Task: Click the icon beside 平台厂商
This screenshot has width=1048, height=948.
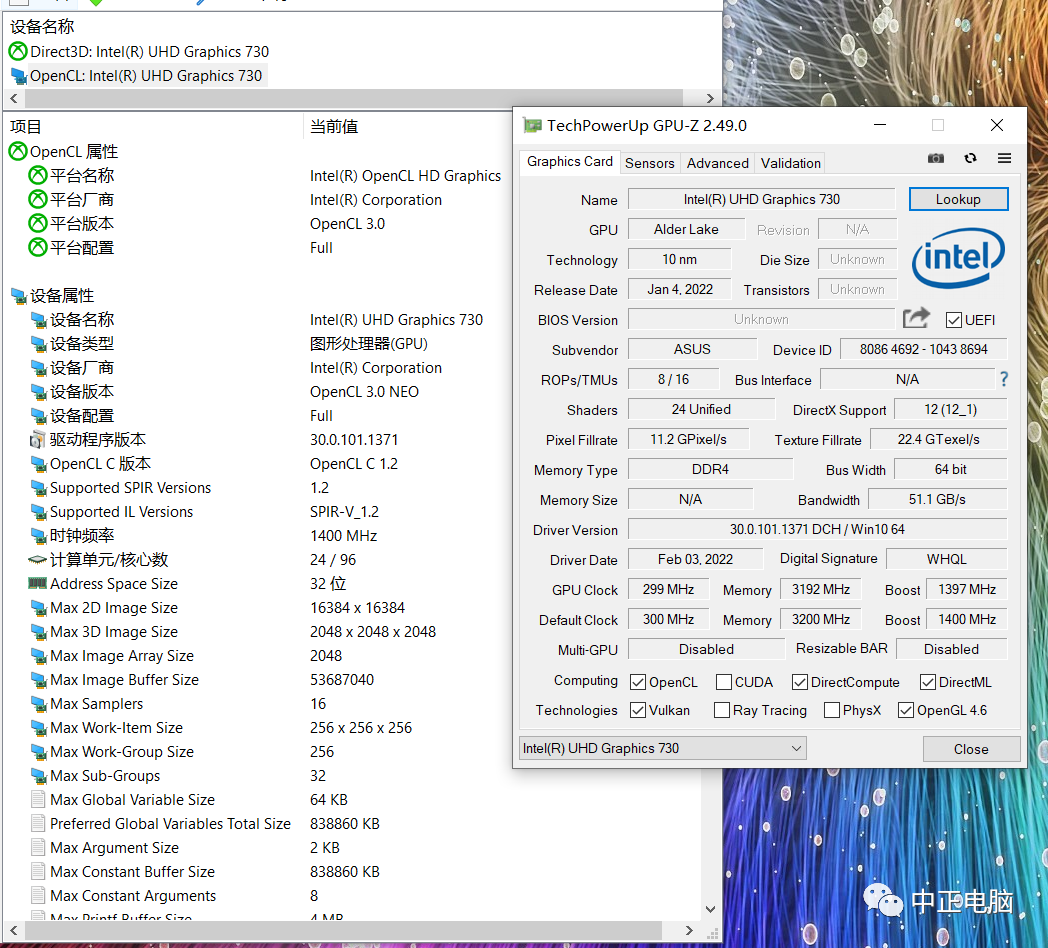Action: (x=38, y=200)
